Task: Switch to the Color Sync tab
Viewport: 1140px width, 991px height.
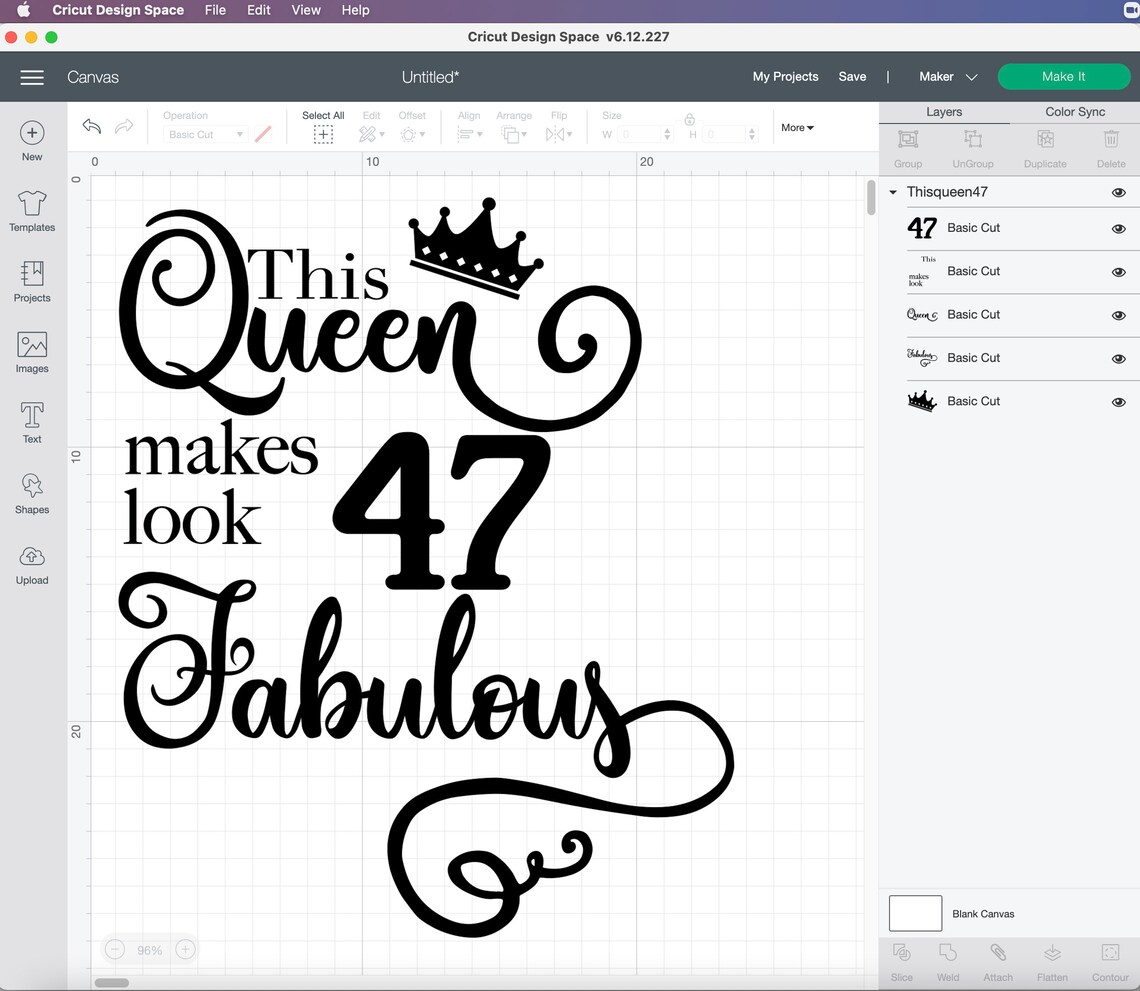Action: 1074,112
